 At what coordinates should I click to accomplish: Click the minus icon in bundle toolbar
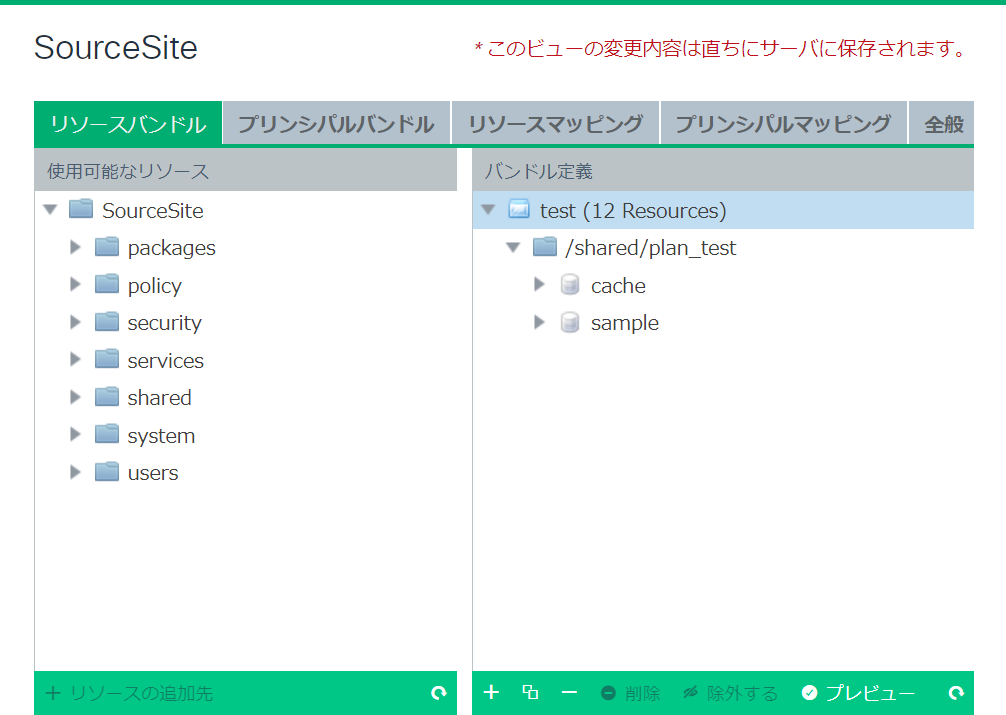[x=569, y=693]
